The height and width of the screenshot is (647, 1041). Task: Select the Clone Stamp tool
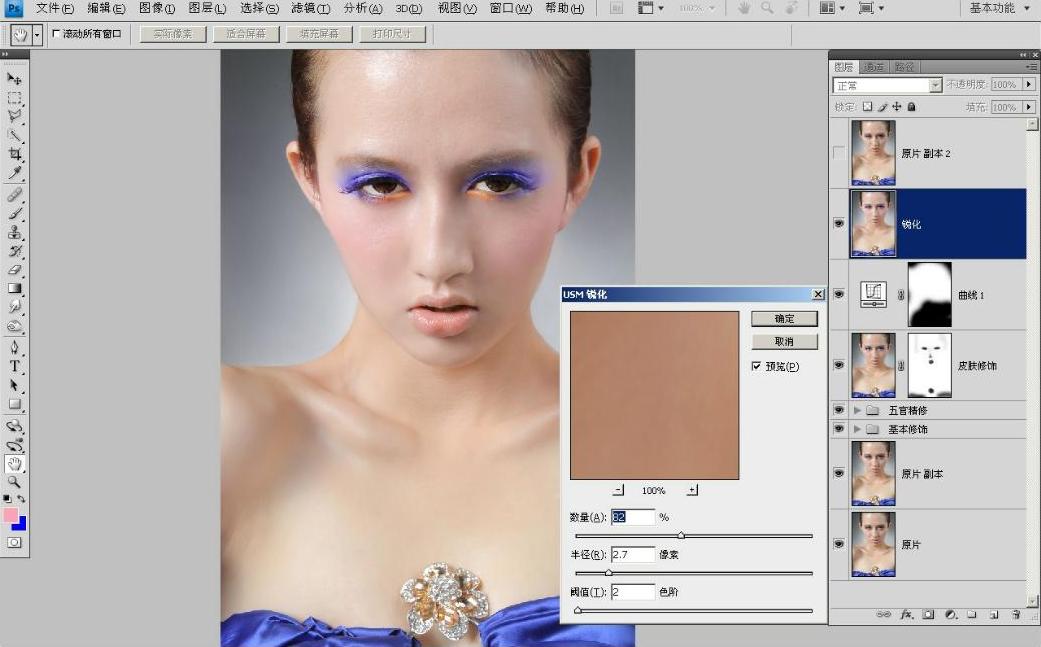point(14,232)
